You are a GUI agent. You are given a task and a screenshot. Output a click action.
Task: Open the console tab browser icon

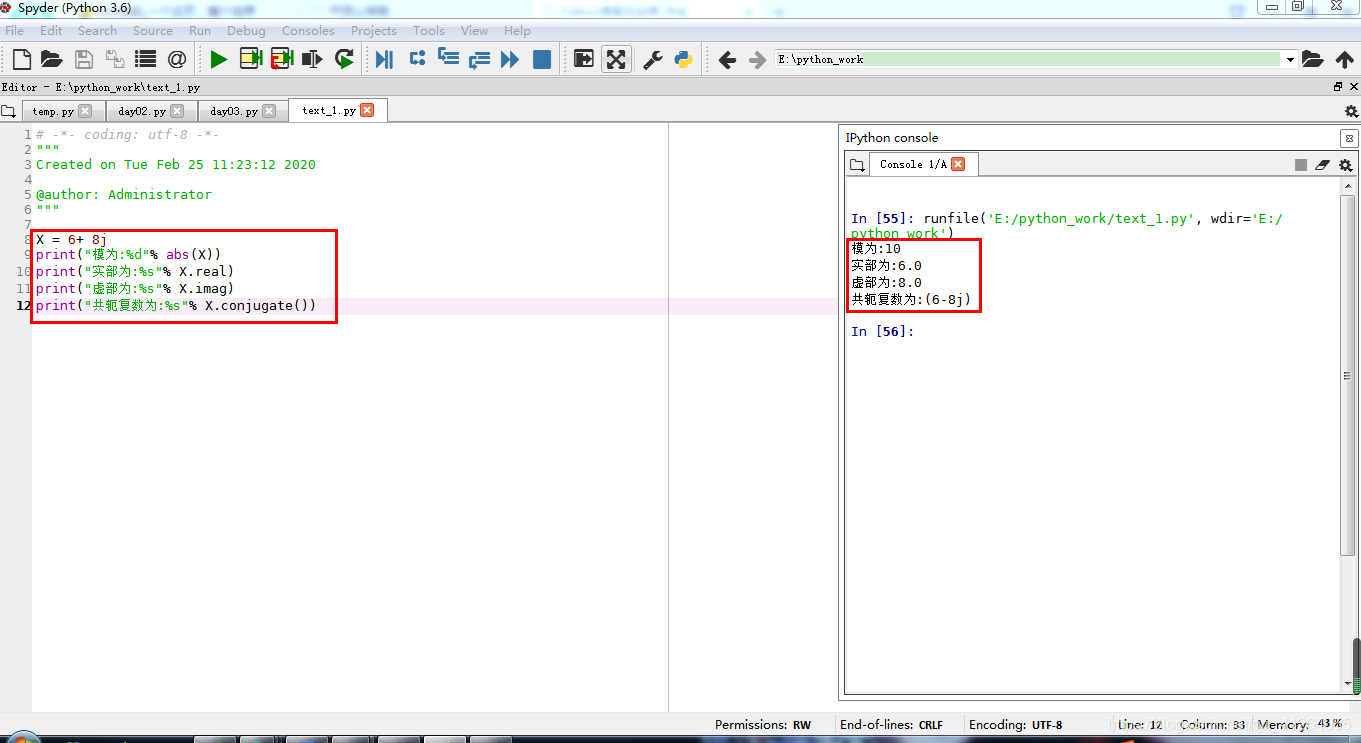(856, 165)
